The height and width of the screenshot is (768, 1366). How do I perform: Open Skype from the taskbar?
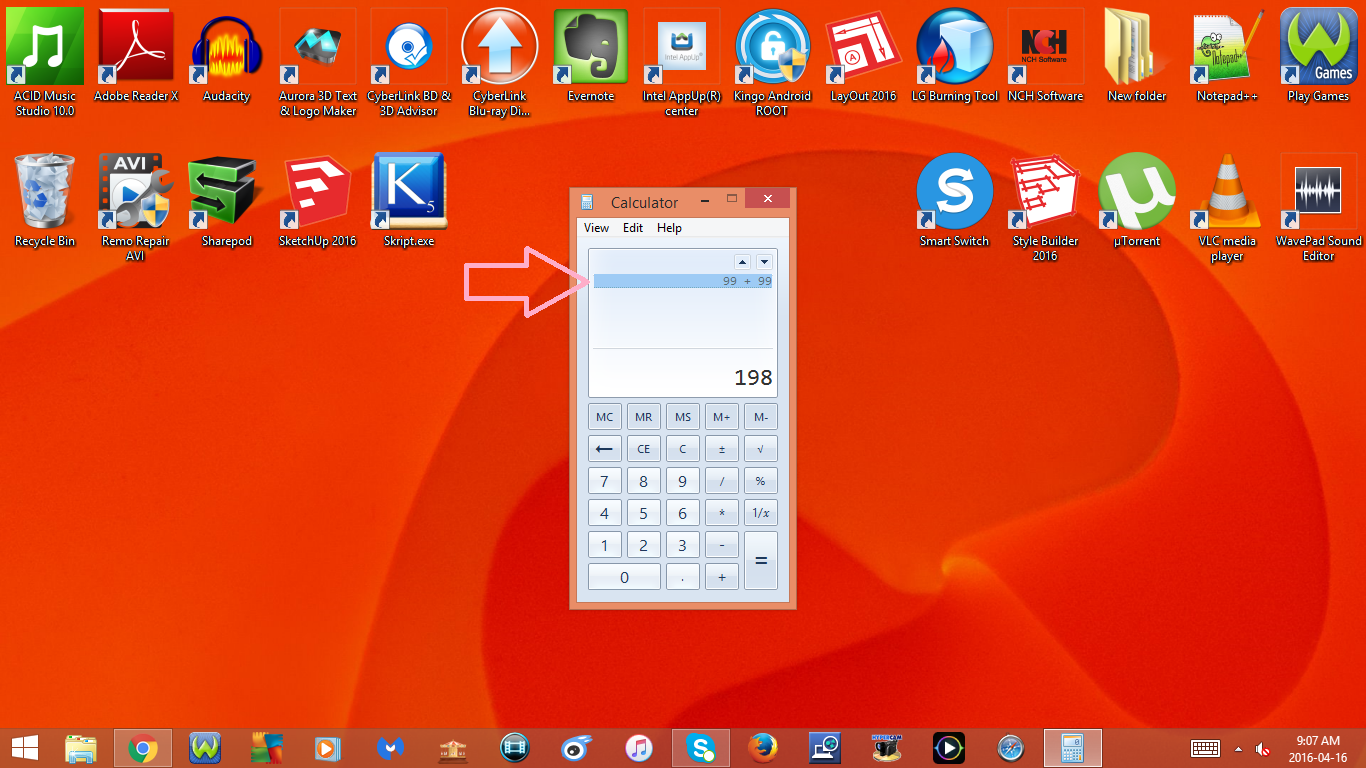[x=700, y=747]
